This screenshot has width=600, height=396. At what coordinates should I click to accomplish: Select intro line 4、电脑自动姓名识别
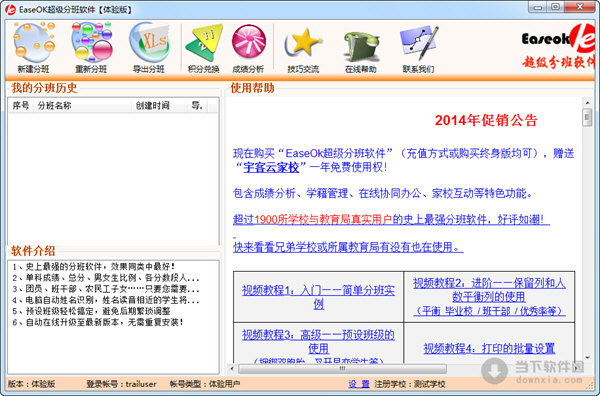tap(106, 300)
